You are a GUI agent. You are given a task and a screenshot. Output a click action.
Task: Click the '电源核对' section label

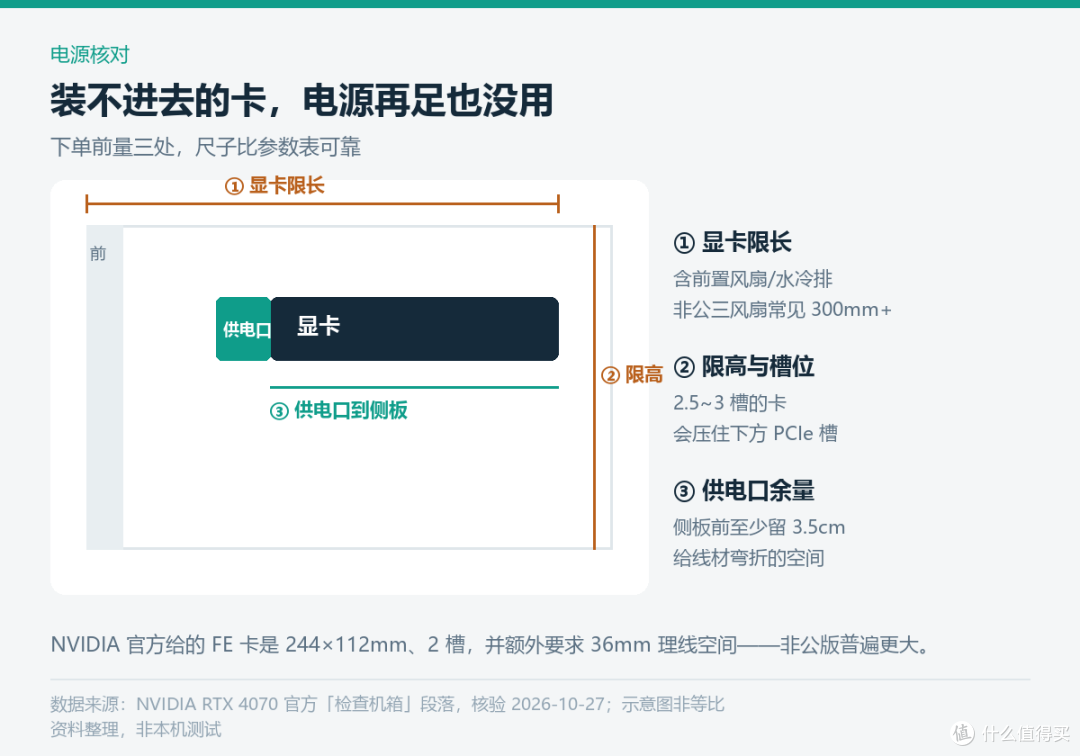click(x=90, y=55)
